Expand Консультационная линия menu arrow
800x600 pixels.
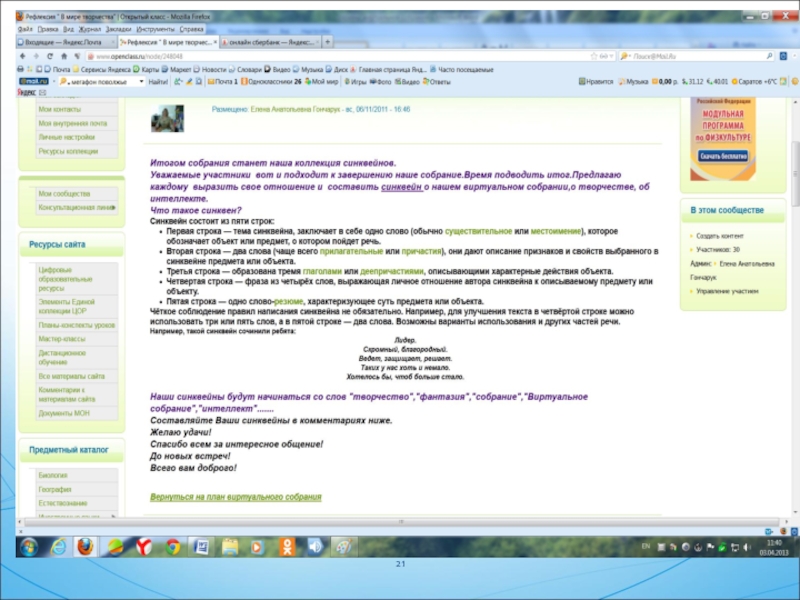pyautogui.click(x=113, y=208)
